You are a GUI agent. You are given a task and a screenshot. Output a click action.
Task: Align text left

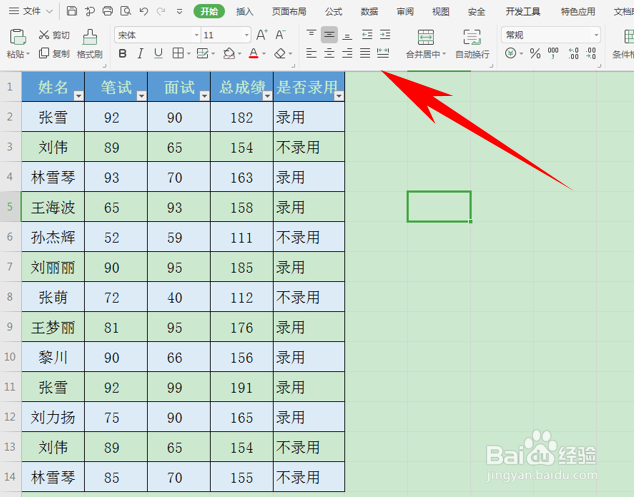click(311, 53)
